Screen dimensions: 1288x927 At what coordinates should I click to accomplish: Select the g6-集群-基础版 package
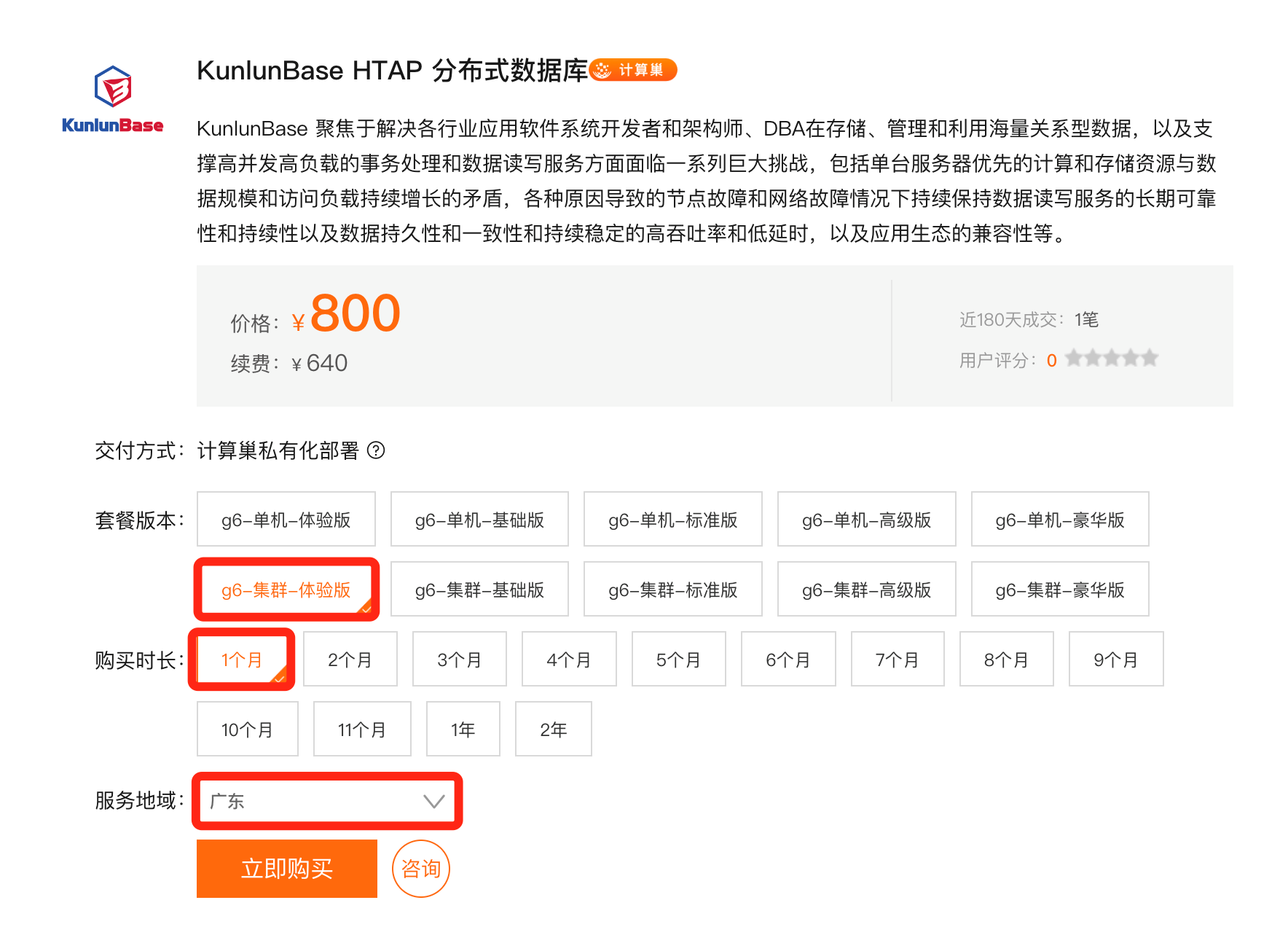(479, 589)
